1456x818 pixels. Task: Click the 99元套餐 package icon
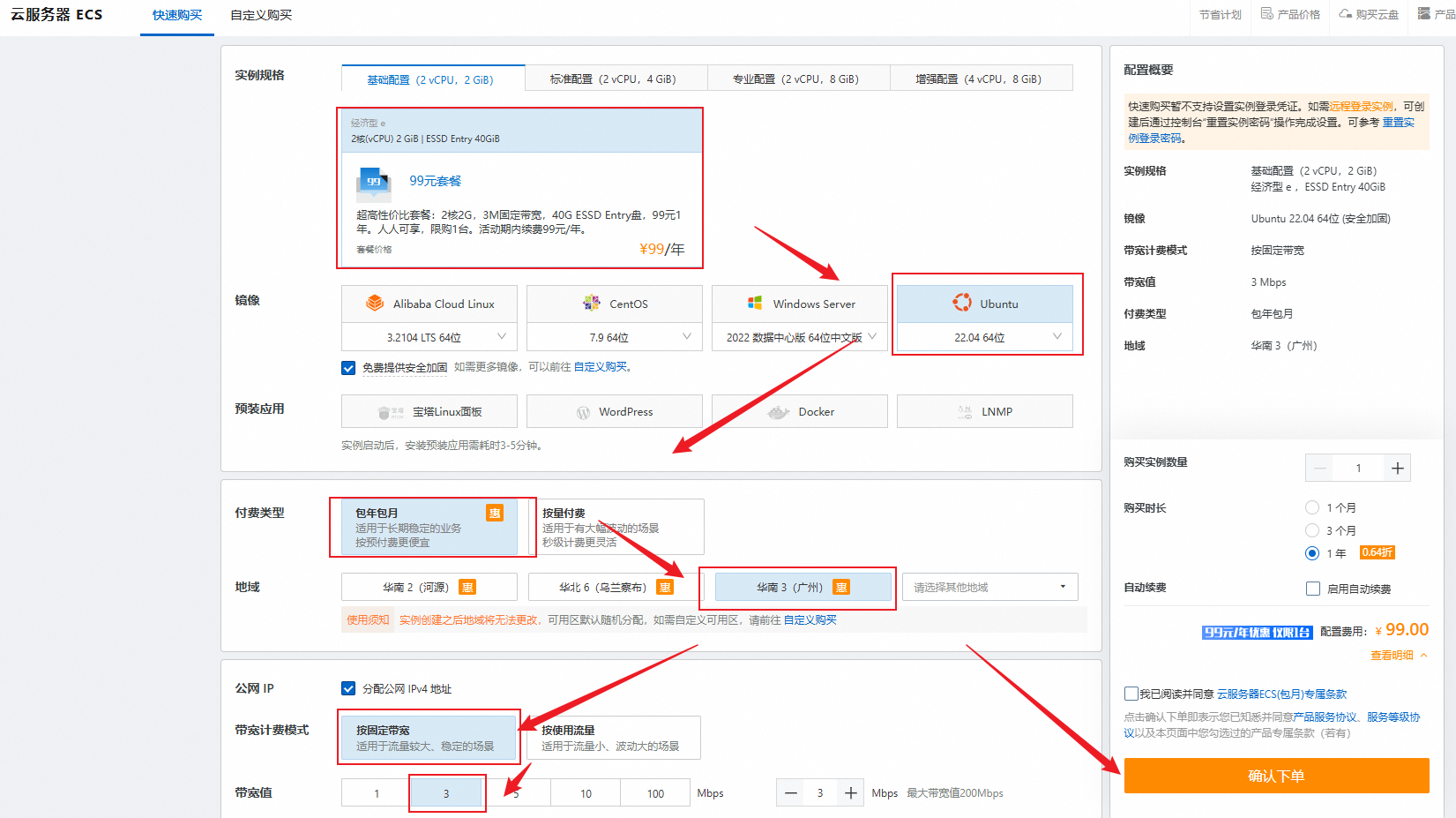pos(374,183)
